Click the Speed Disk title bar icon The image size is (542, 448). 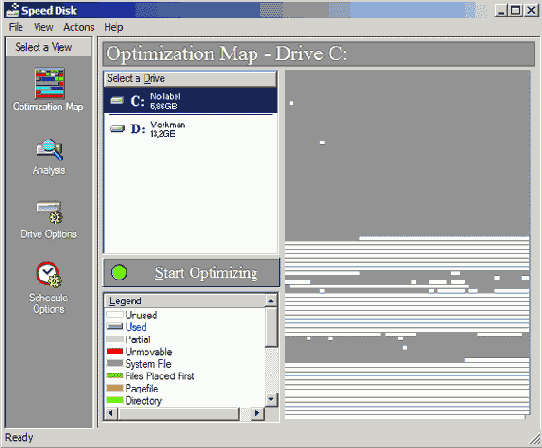point(12,10)
